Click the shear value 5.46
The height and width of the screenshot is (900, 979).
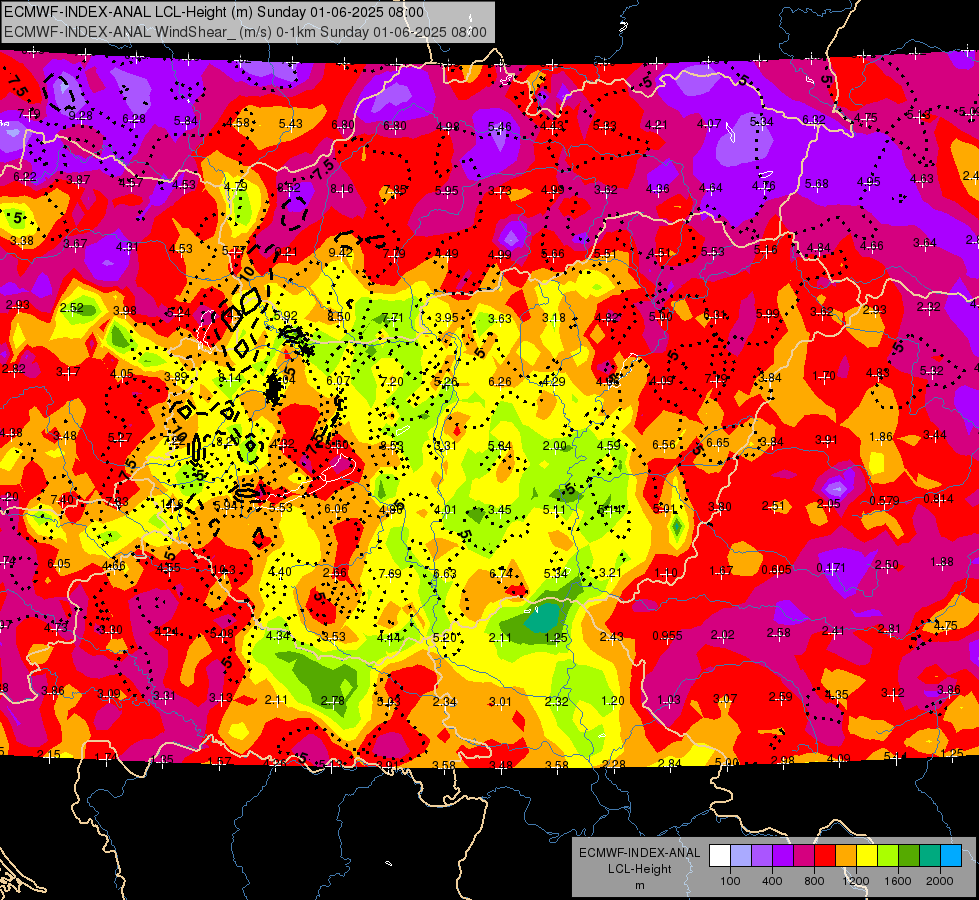tap(499, 127)
